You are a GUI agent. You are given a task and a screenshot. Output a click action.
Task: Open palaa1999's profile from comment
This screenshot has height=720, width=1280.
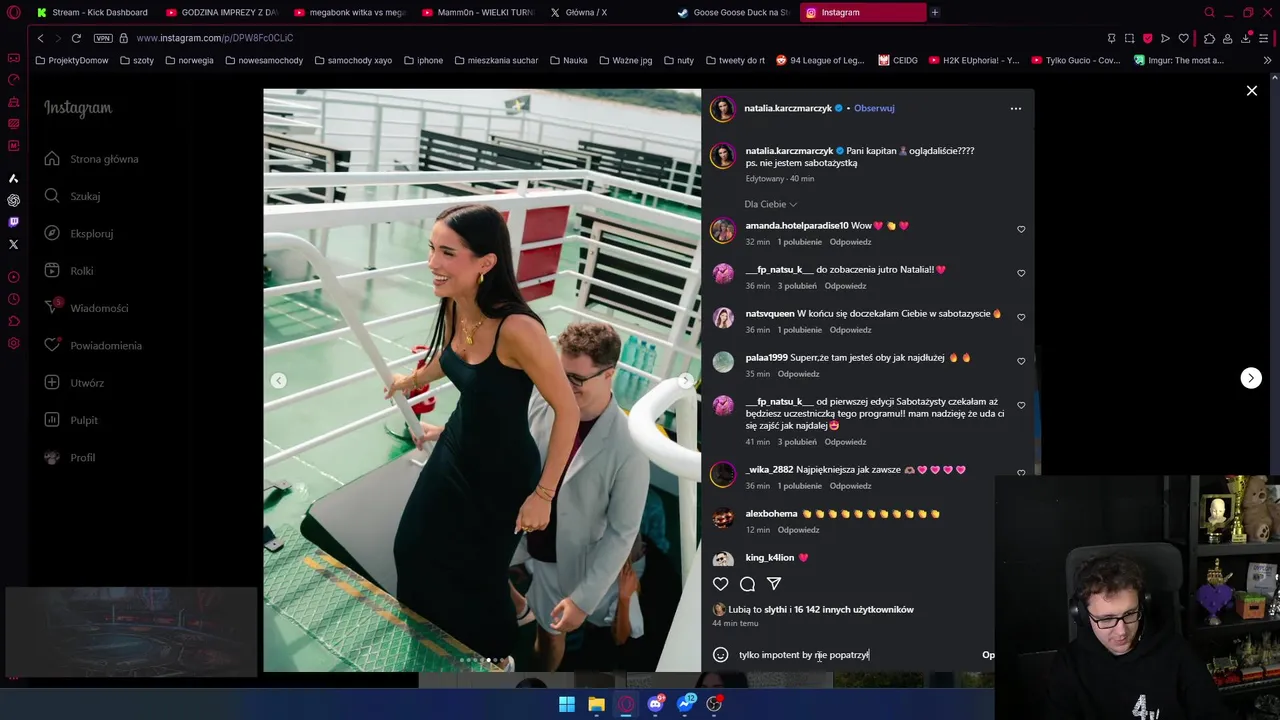(767, 357)
